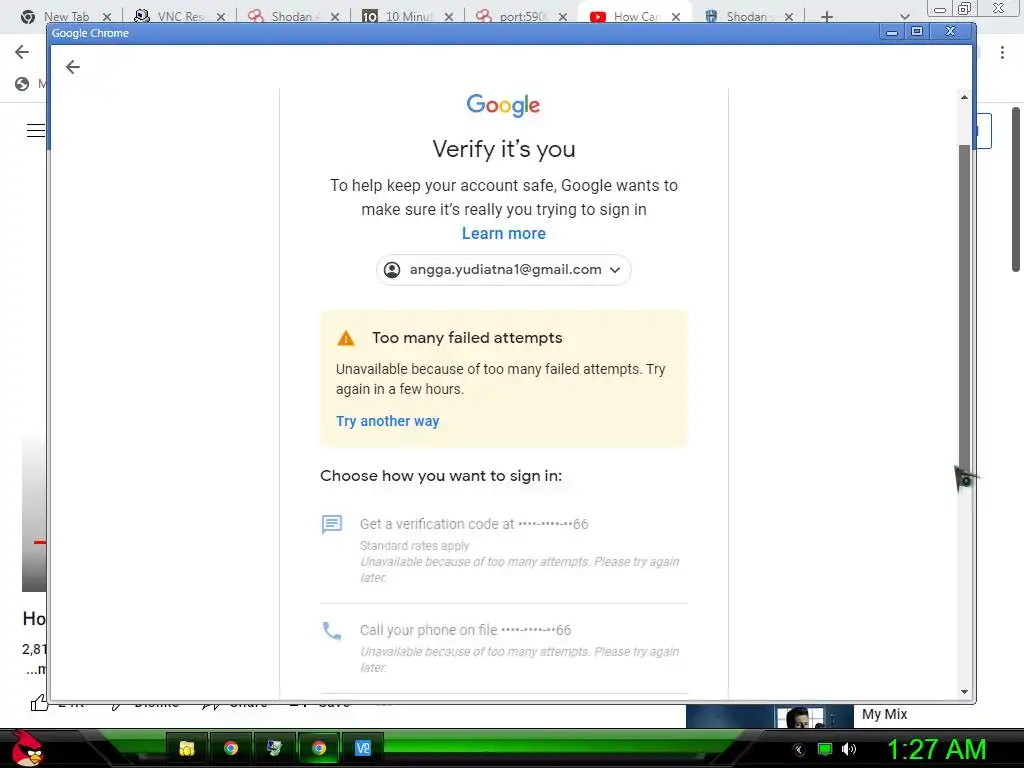Screen dimensions: 1024x768
Task: Close the port:590 tab
Action: click(562, 17)
